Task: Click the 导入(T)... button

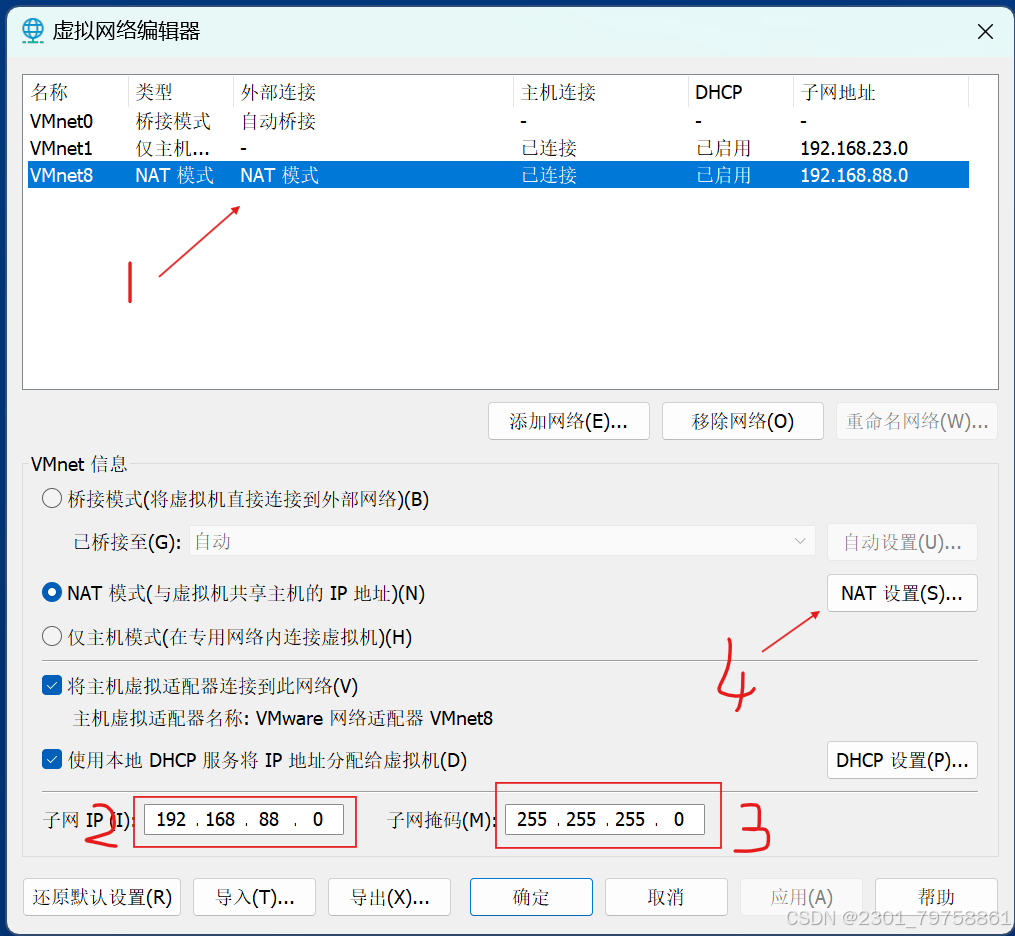Action: pos(254,897)
